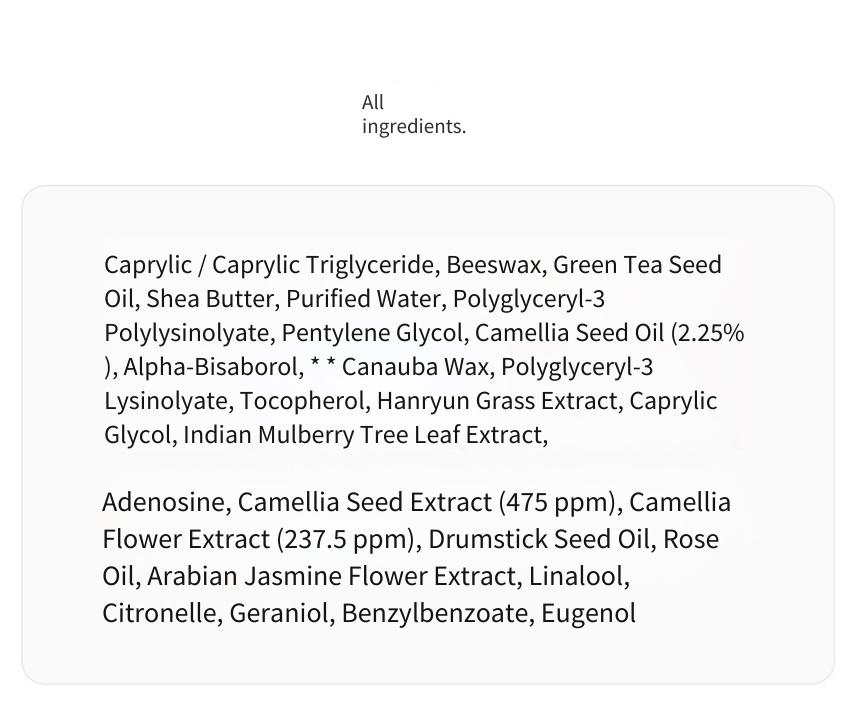This screenshot has width=860, height=727.
Task: Click 'Arabian Jasmine Flower Extract' text
Action: tap(332, 576)
